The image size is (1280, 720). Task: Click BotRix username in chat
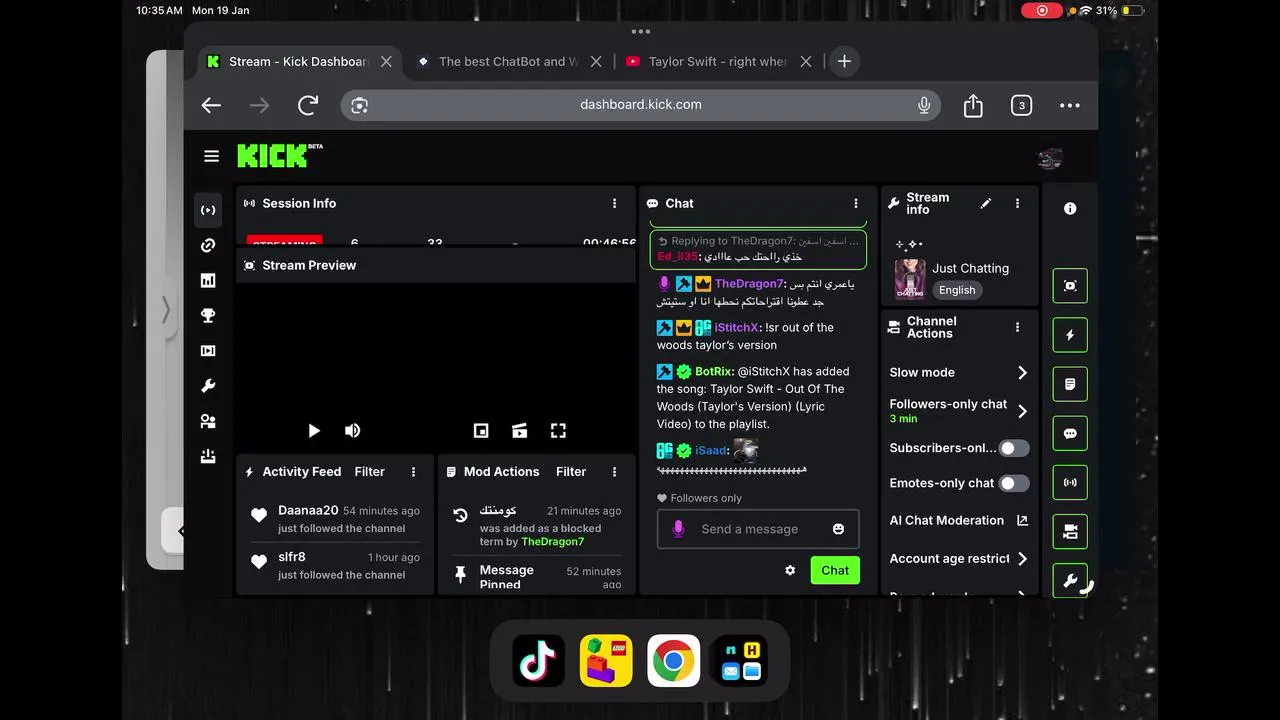point(714,371)
